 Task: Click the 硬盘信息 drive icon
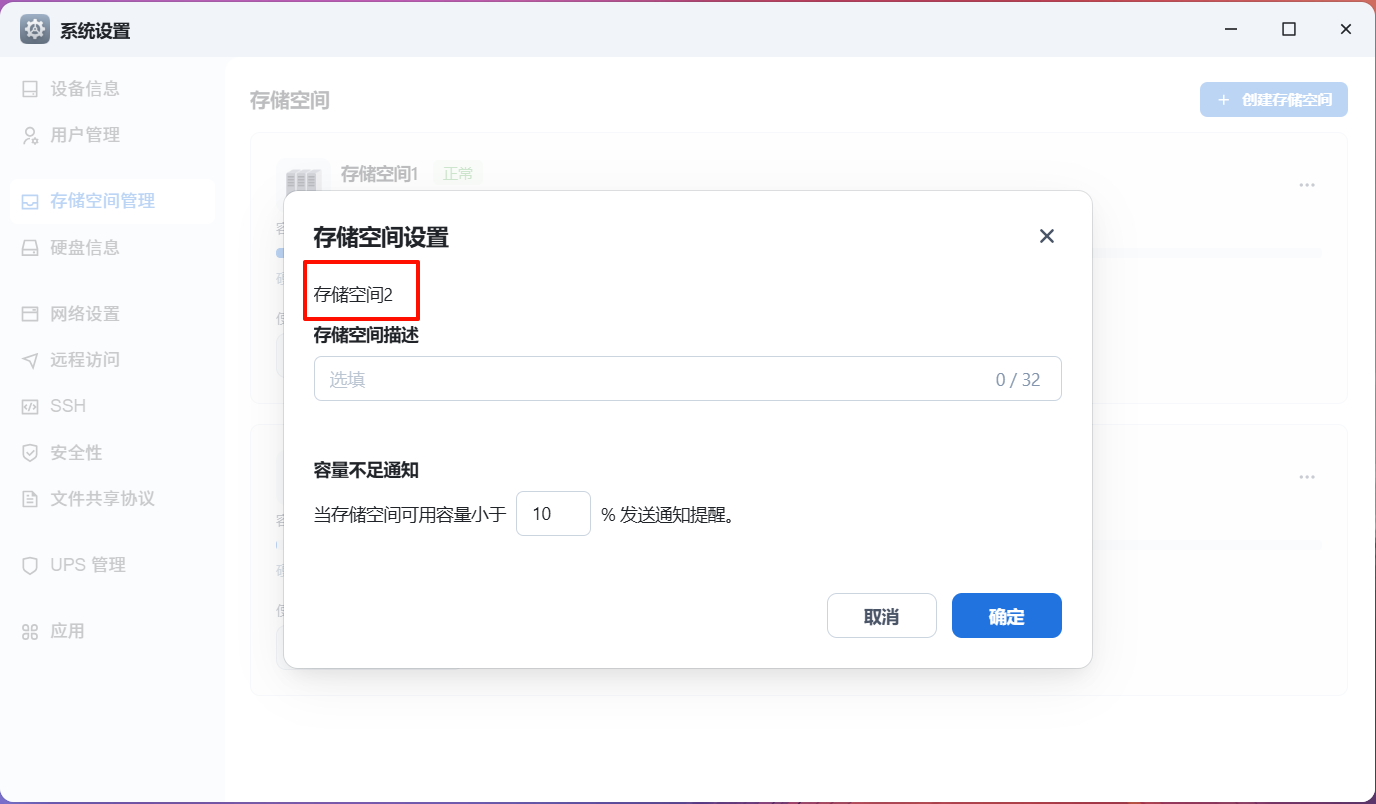click(x=31, y=247)
